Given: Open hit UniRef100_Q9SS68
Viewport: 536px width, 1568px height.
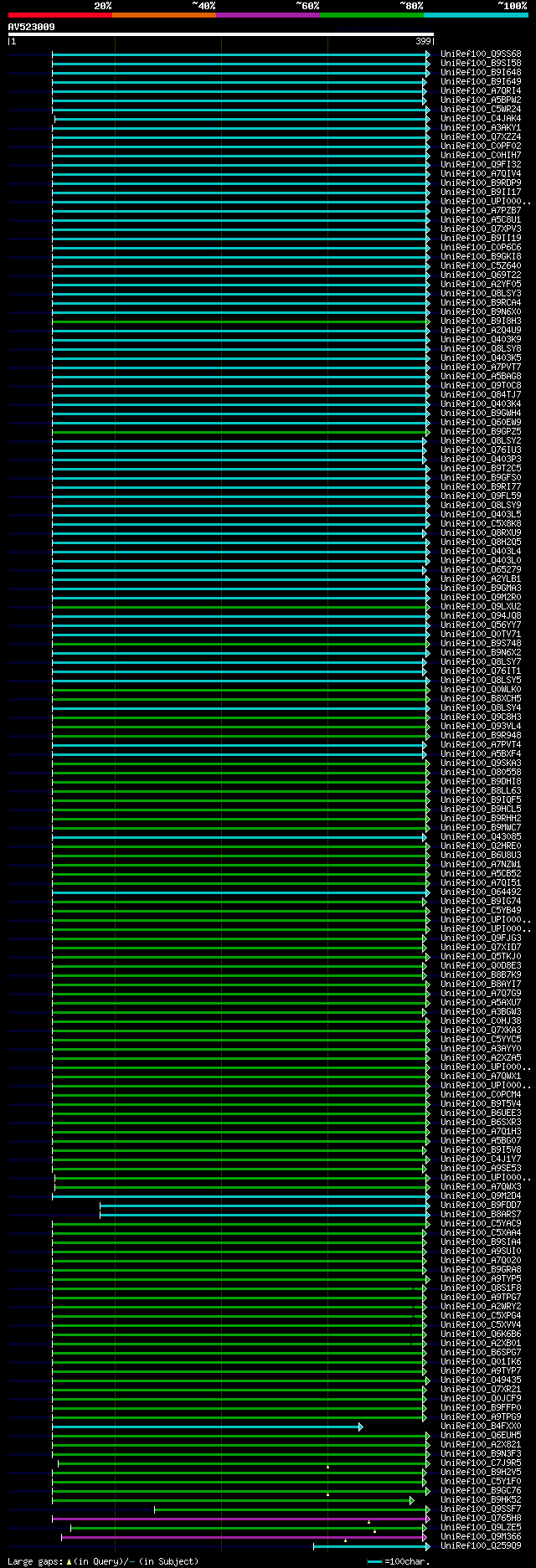Looking at the screenshot, I should [481, 54].
